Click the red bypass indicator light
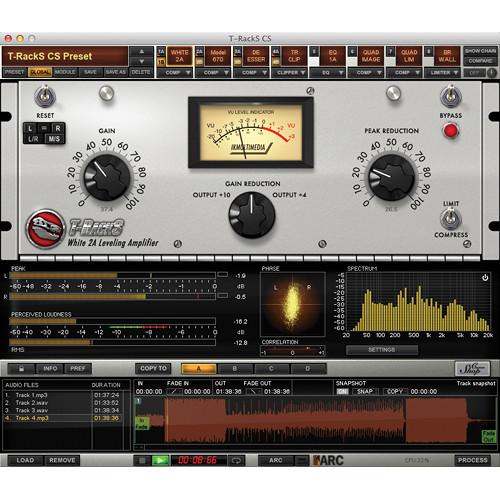500x500 pixels. point(451,130)
